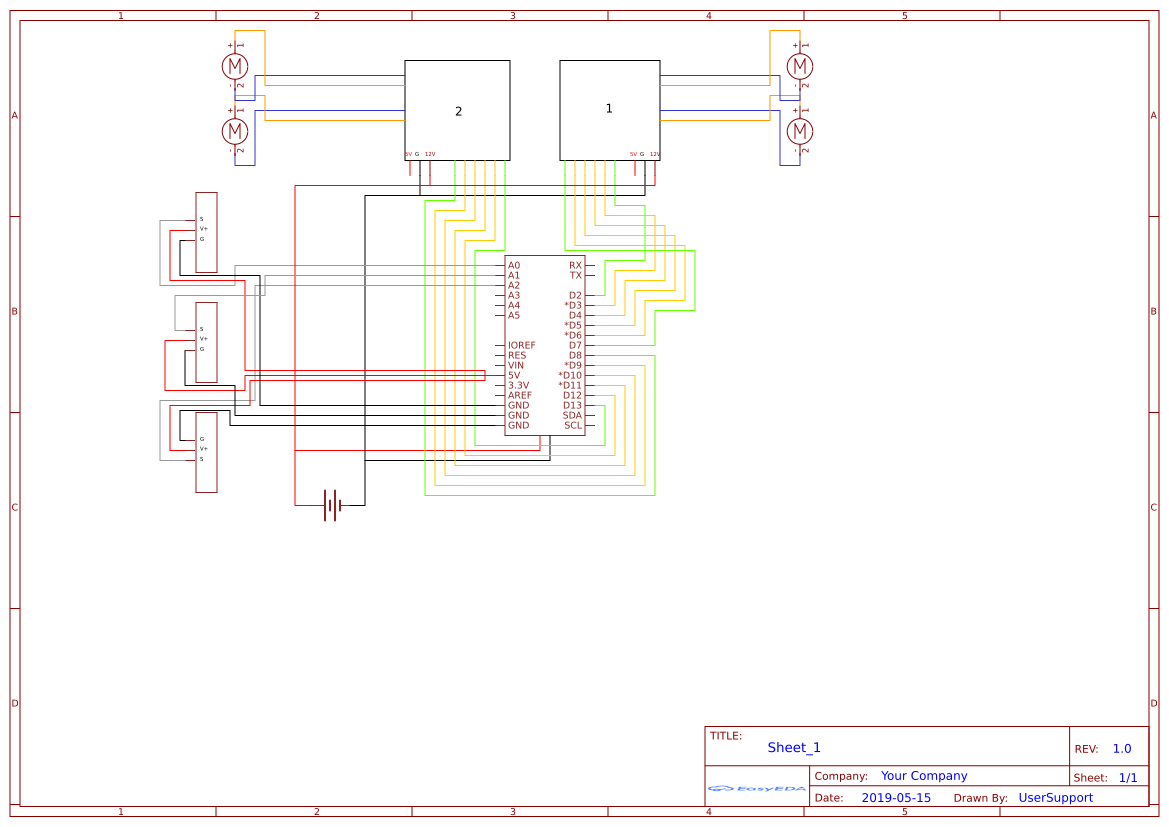
Task: Click the SDA pin label
Action: coord(573,415)
